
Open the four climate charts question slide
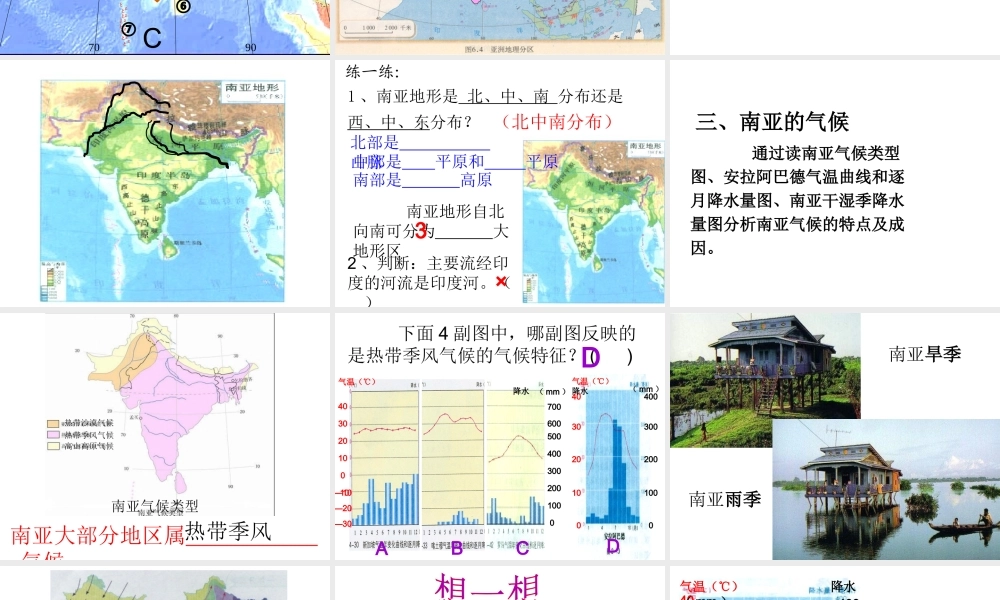point(500,436)
